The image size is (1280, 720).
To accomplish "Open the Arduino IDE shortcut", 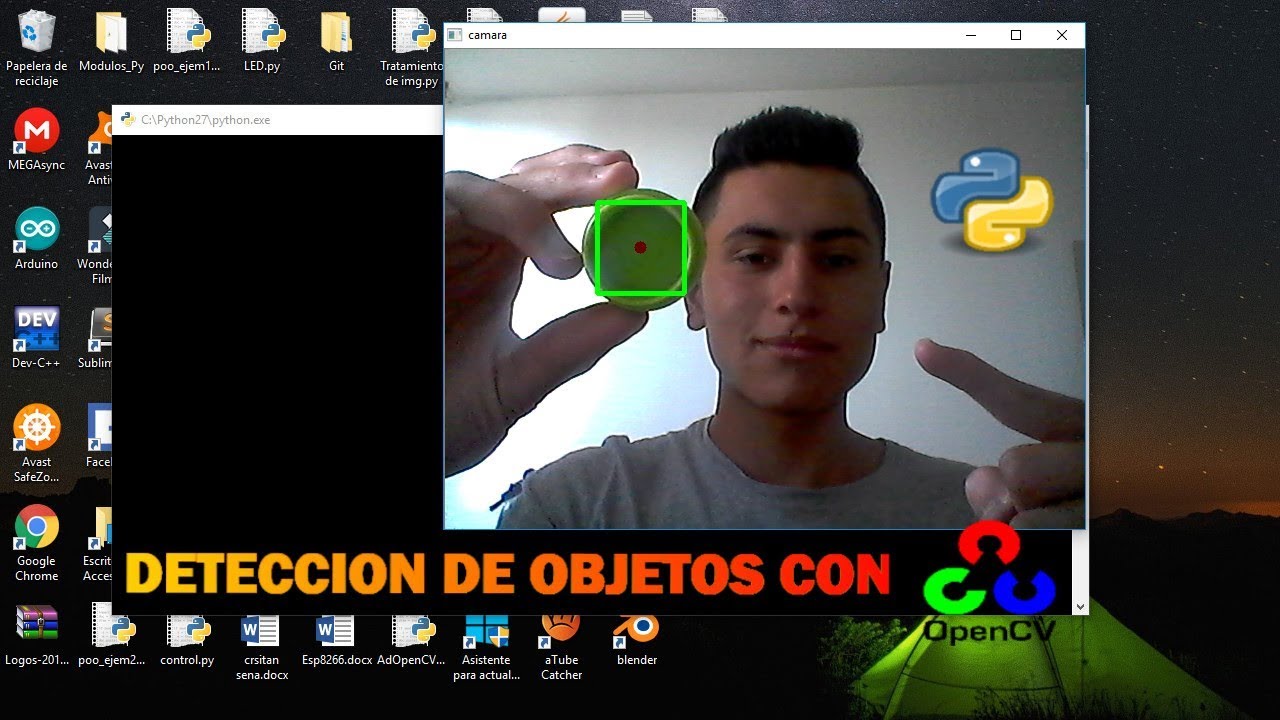I will click(x=37, y=231).
